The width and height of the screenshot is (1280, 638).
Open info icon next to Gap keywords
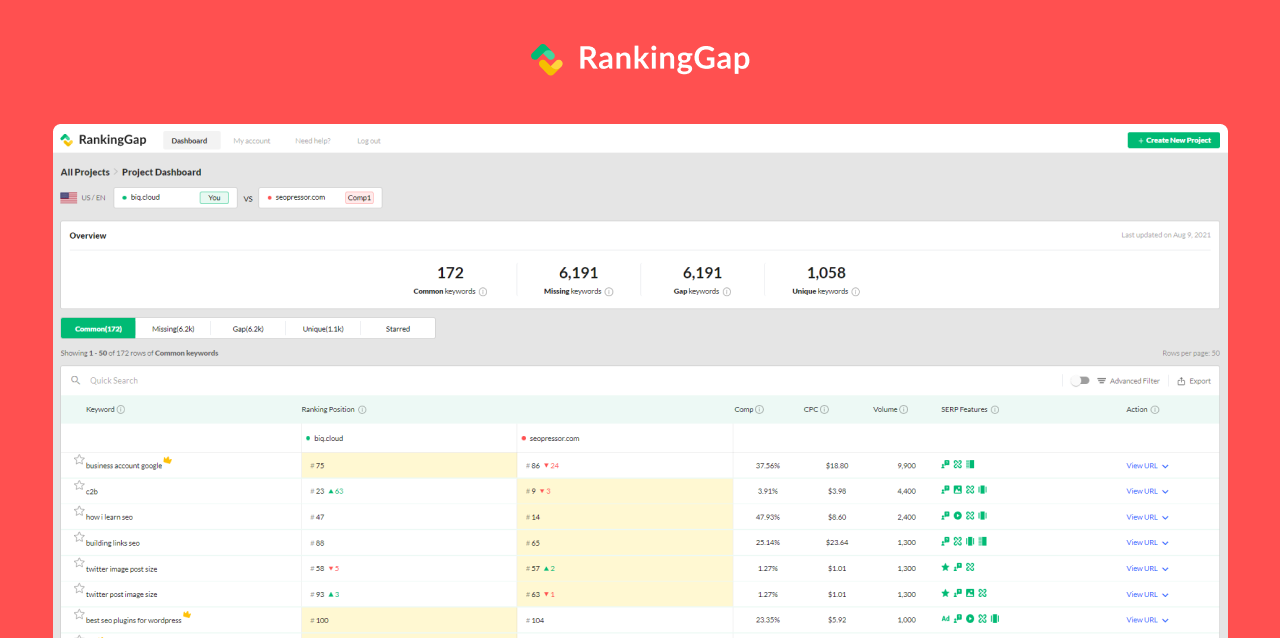click(x=727, y=292)
